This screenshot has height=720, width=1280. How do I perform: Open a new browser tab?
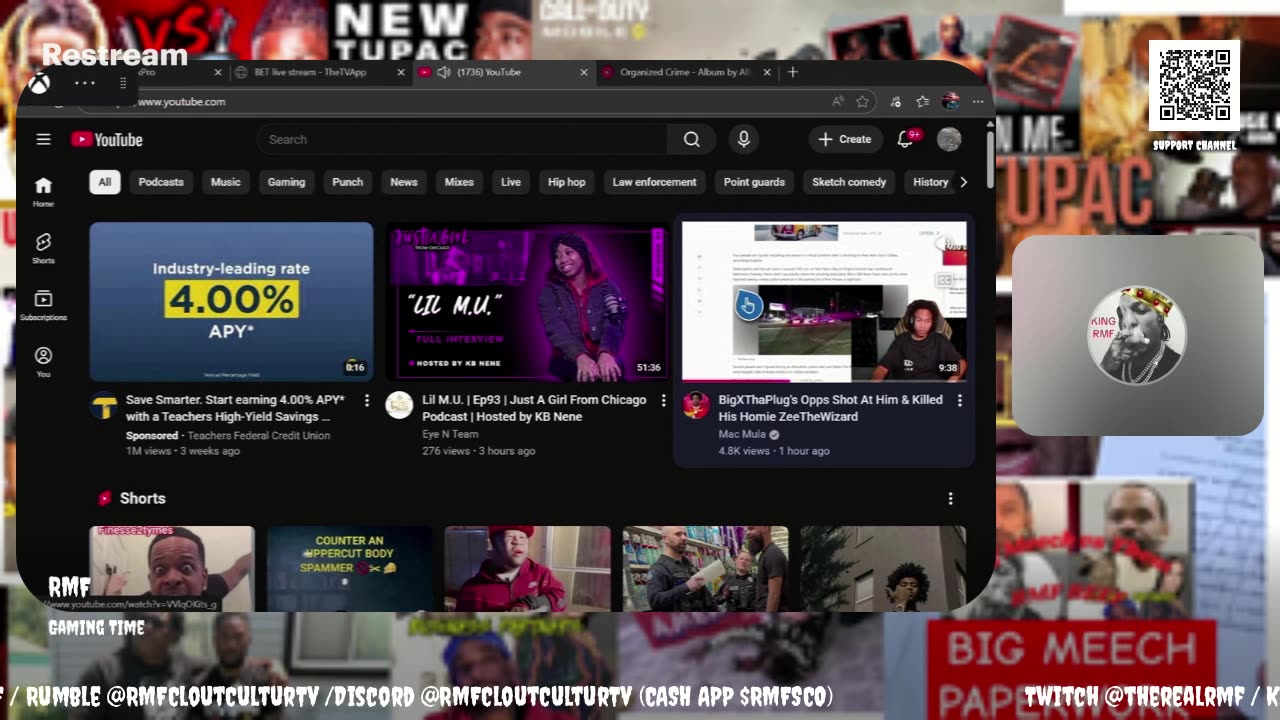point(793,72)
